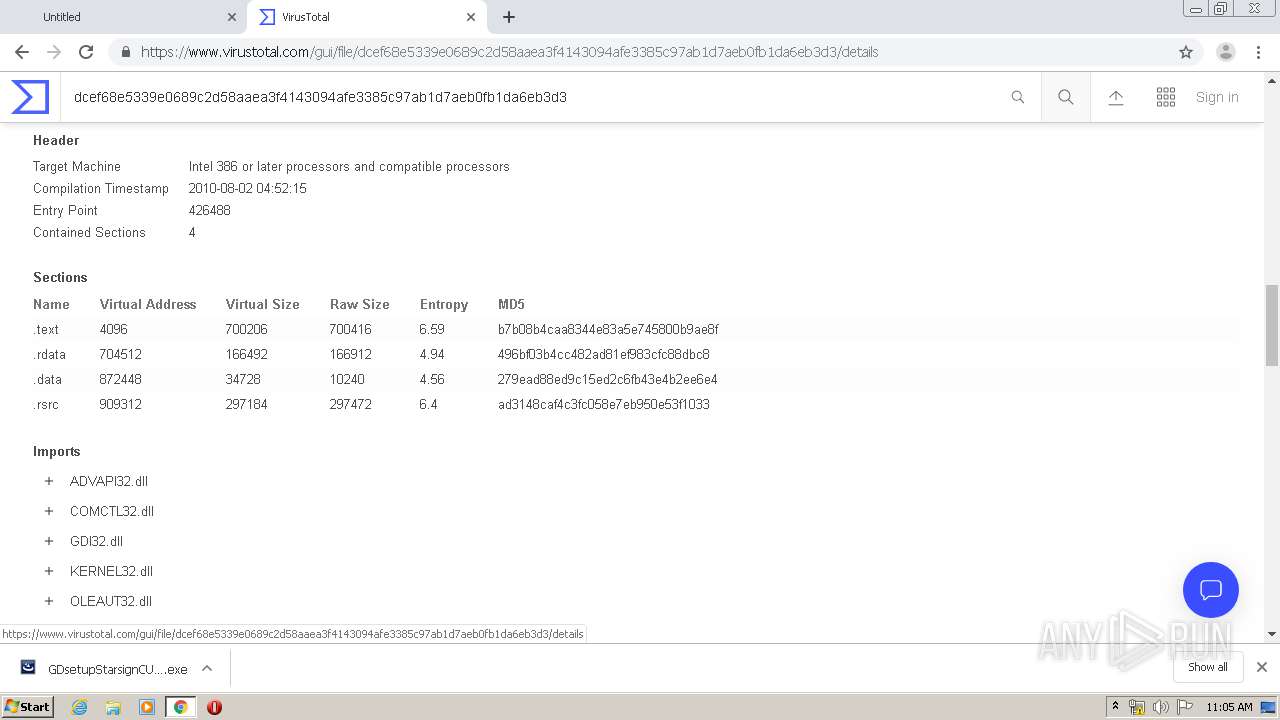Click the padlock site info icon
This screenshot has width=1280, height=720.
pos(126,52)
